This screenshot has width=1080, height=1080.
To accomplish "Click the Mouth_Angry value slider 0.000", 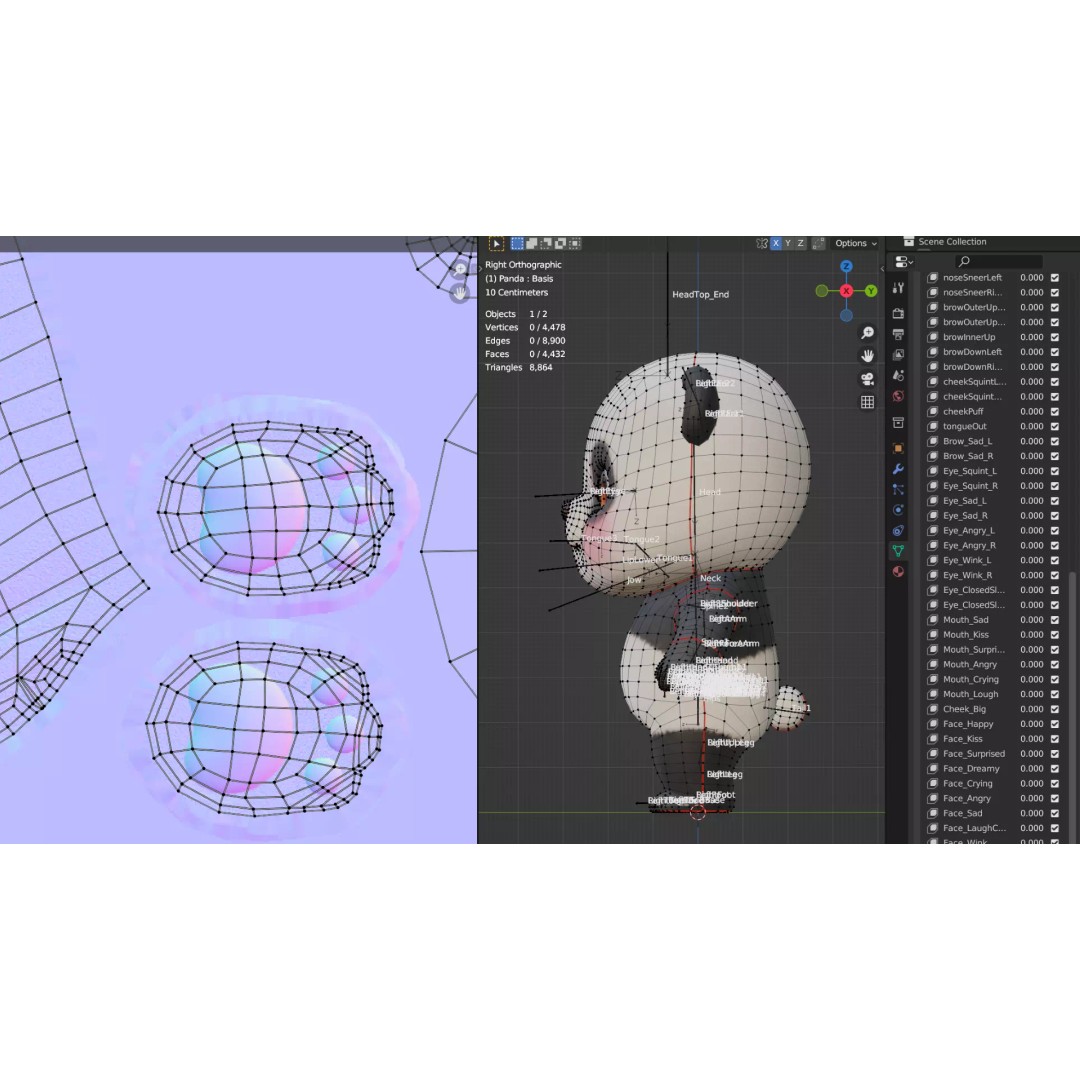I will tap(1031, 665).
